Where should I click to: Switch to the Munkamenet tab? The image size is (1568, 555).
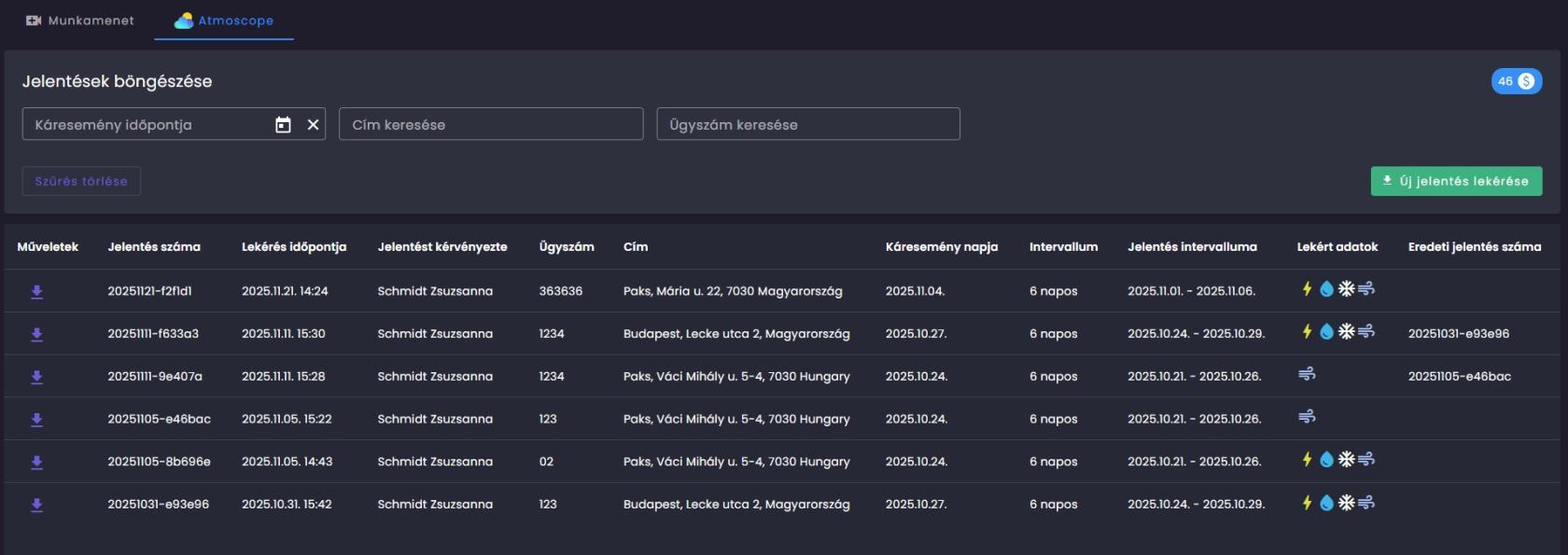pyautogui.click(x=80, y=21)
